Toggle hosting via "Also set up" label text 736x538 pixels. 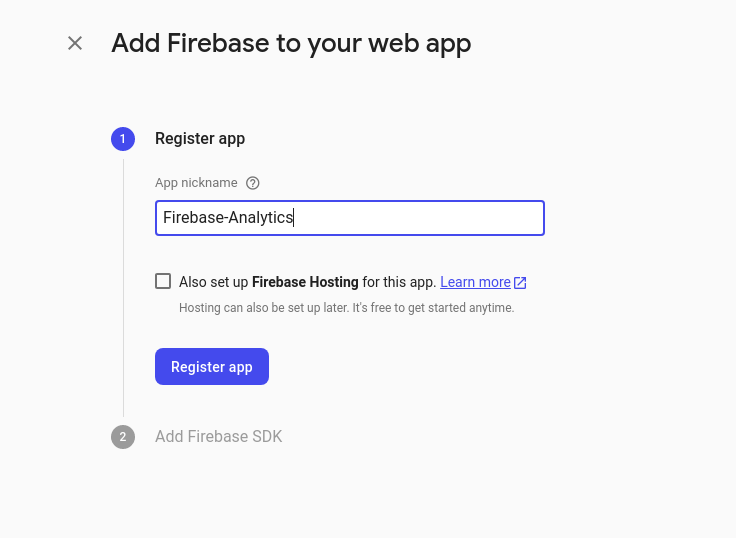pyautogui.click(x=214, y=282)
